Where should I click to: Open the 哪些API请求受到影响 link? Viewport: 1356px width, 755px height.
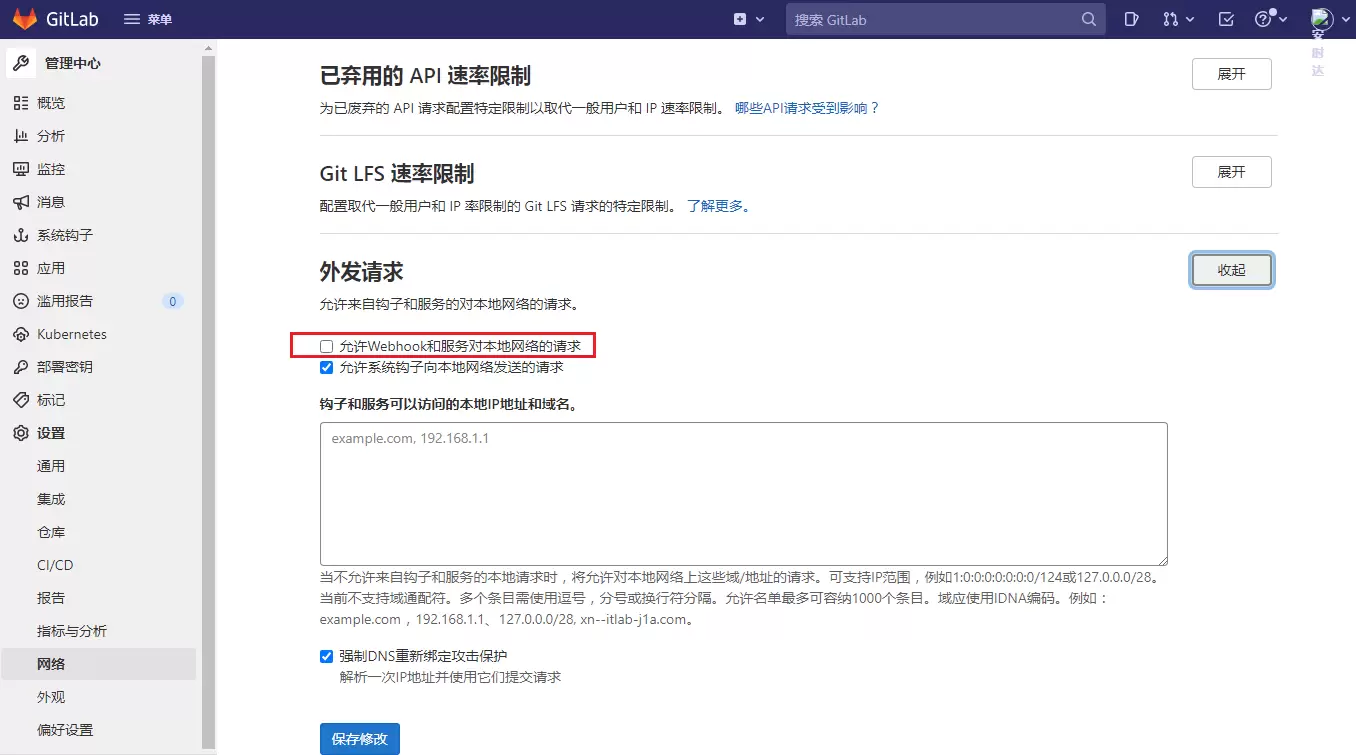tap(807, 108)
